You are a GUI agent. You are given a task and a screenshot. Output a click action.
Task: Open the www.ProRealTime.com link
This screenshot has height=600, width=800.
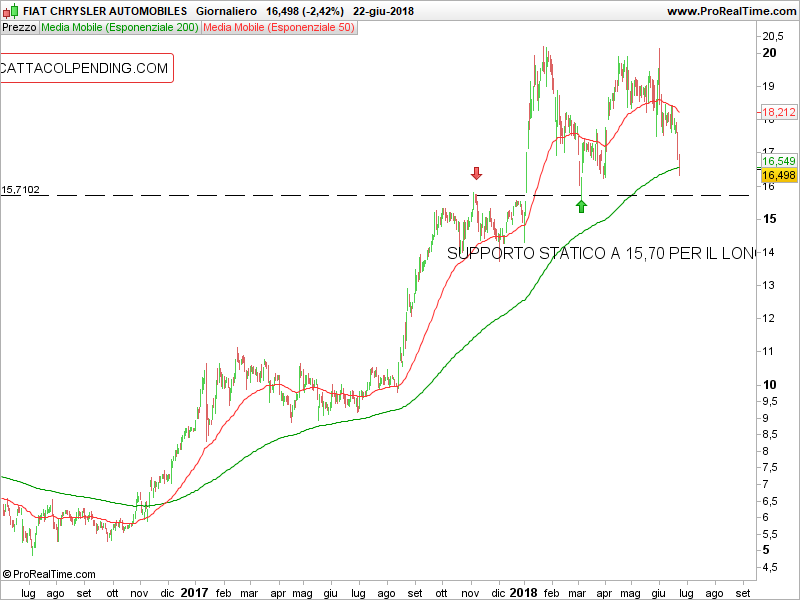click(730, 11)
